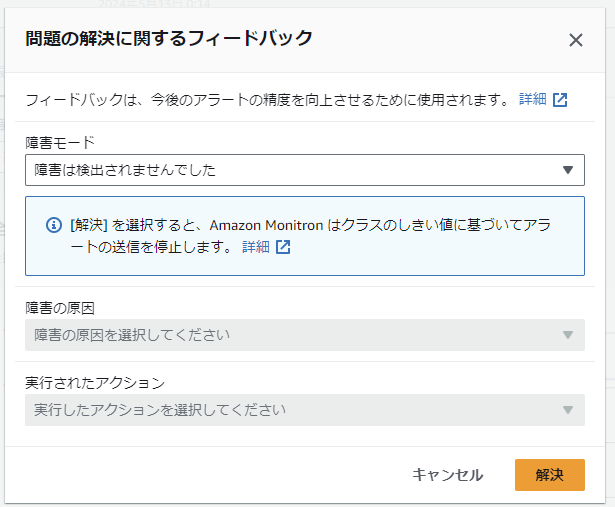Click the arrow on the 障害の原因 dropdown
This screenshot has width=615, height=507.
point(567,334)
